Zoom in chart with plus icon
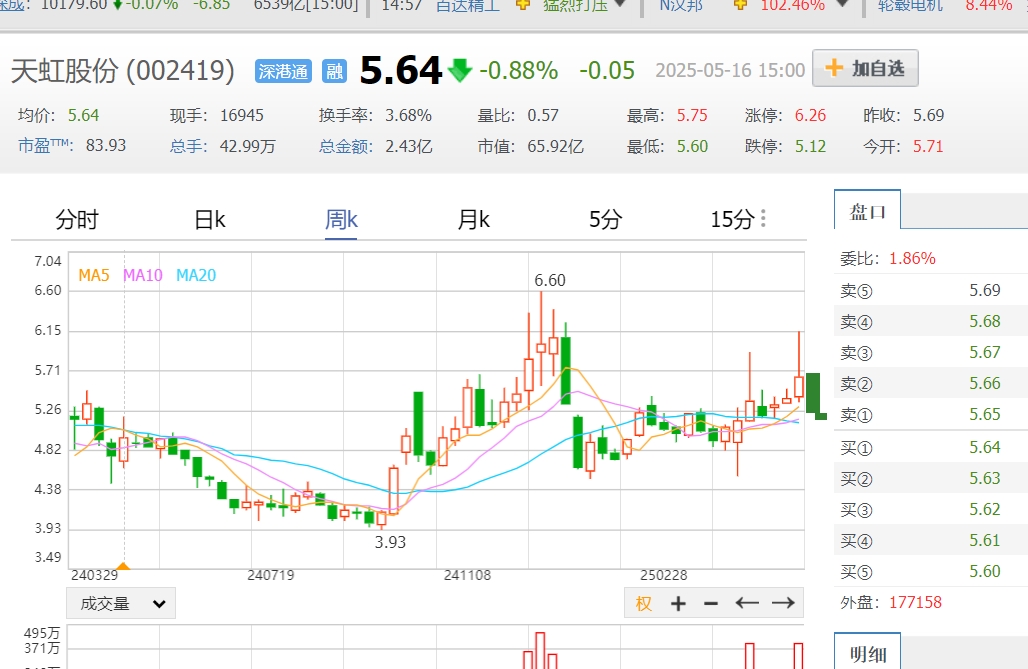Screen dimensions: 1028x669 point(679,603)
